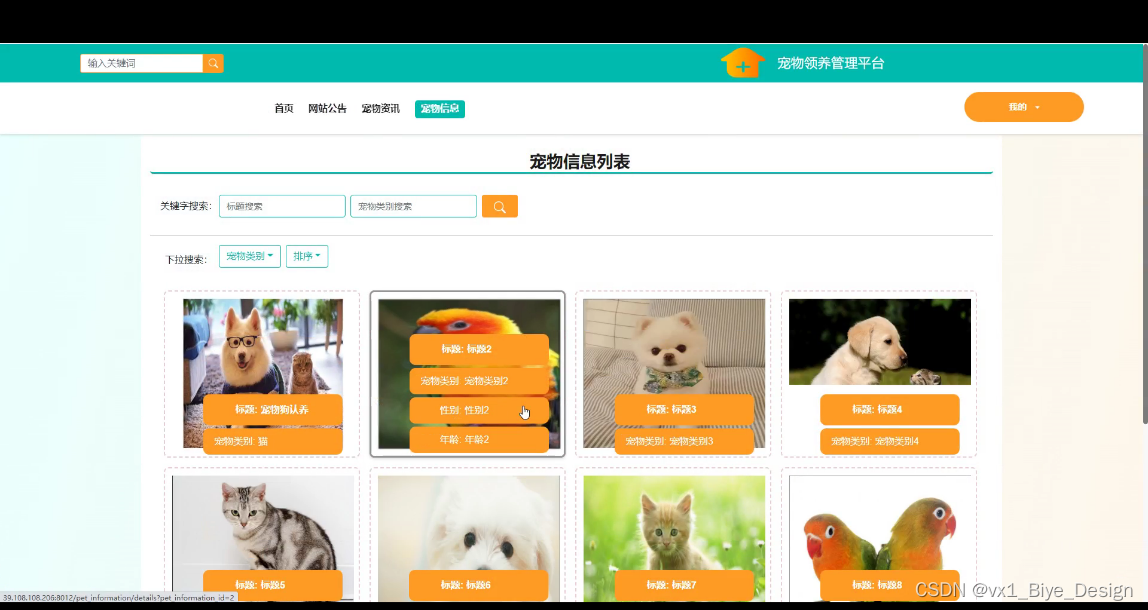The width and height of the screenshot is (1148, 610).
Task: Click the 宠物类别: 宠物类别4 label
Action: pos(890,442)
